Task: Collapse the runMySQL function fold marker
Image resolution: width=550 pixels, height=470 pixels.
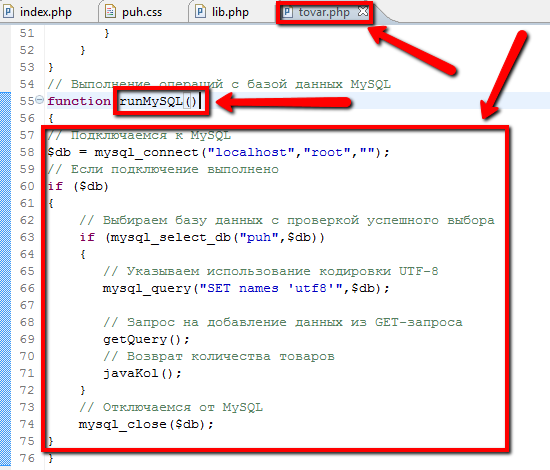Action: coord(40,100)
